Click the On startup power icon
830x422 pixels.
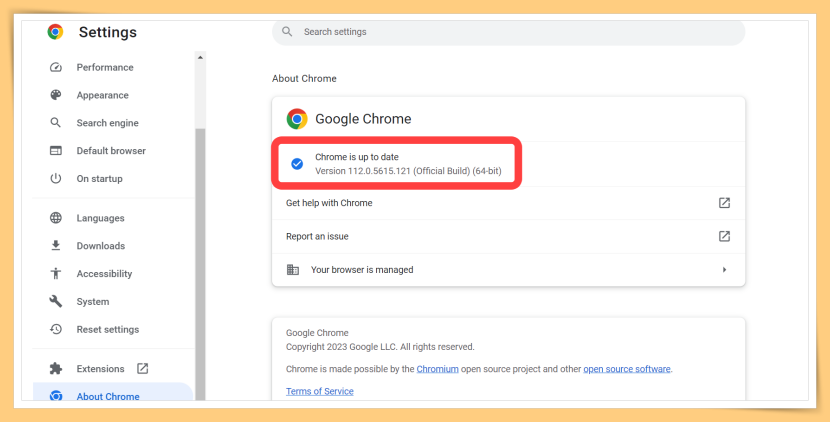point(56,178)
